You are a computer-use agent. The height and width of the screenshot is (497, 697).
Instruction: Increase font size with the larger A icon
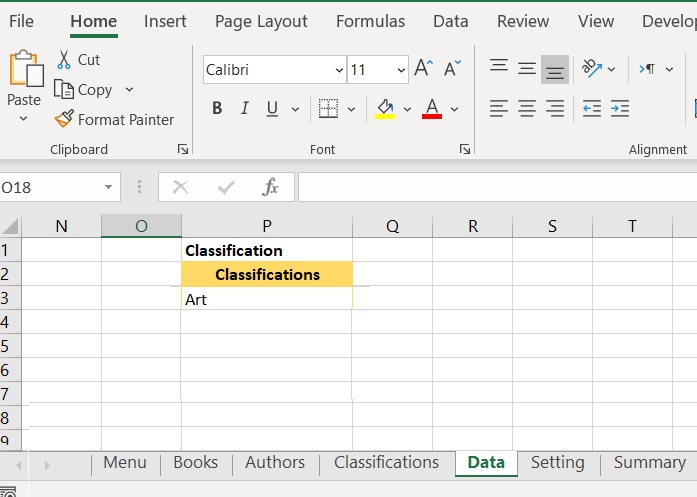click(423, 69)
